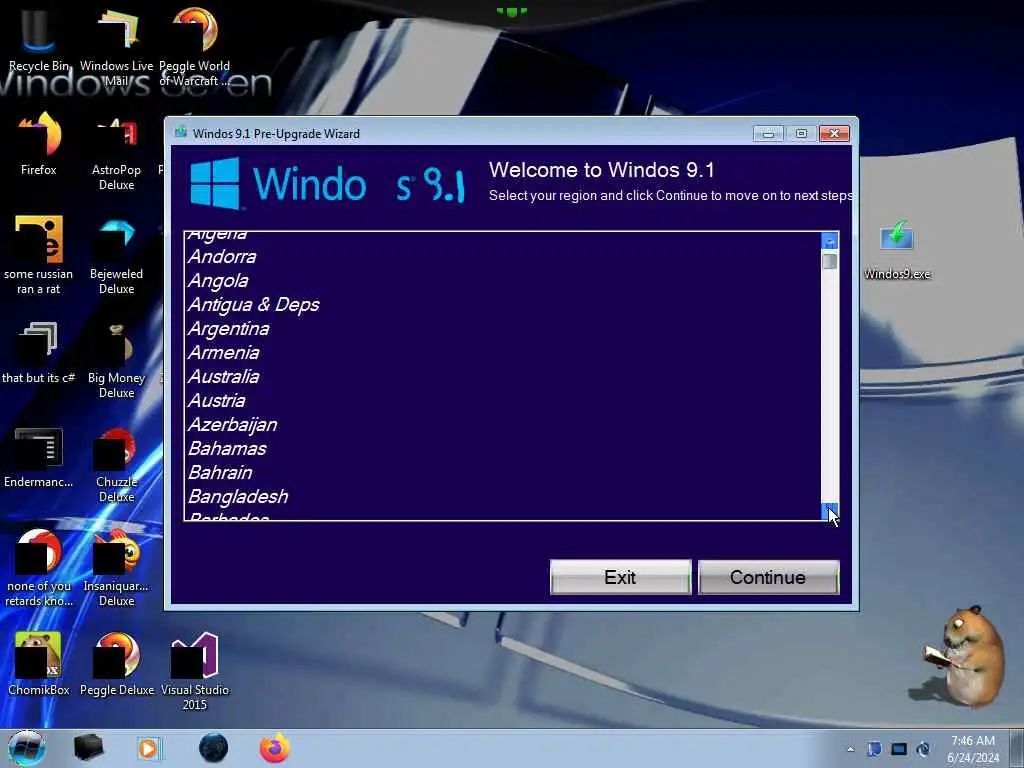Viewport: 1024px width, 768px height.
Task: Click the hamster reading book desktop gadget
Action: pos(965,656)
